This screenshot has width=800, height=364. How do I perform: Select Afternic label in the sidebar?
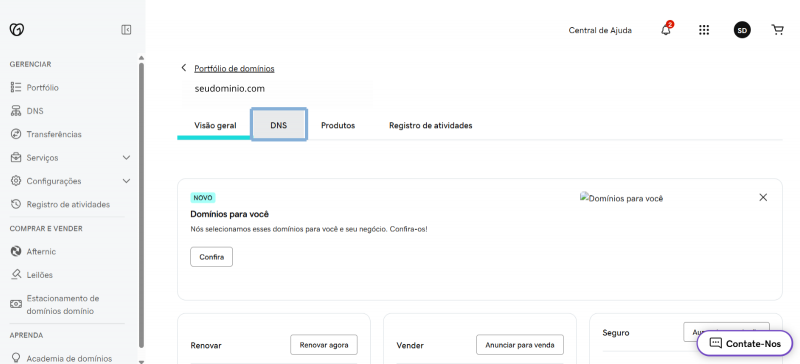point(41,252)
